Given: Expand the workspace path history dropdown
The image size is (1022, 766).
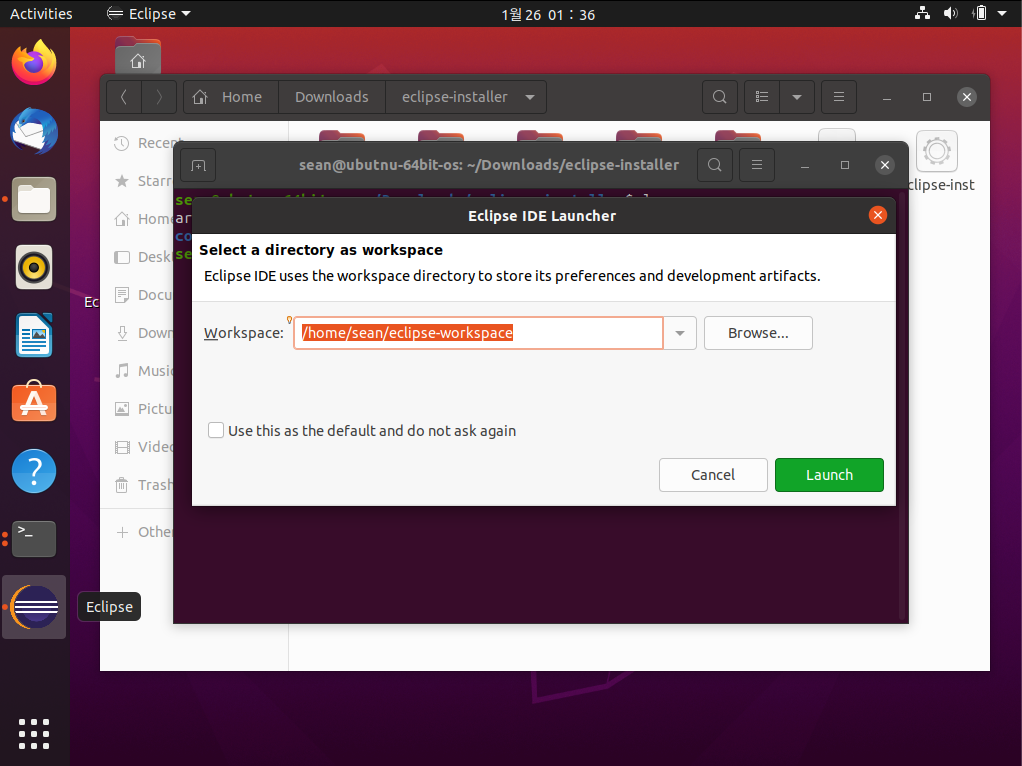Looking at the screenshot, I should tap(680, 333).
